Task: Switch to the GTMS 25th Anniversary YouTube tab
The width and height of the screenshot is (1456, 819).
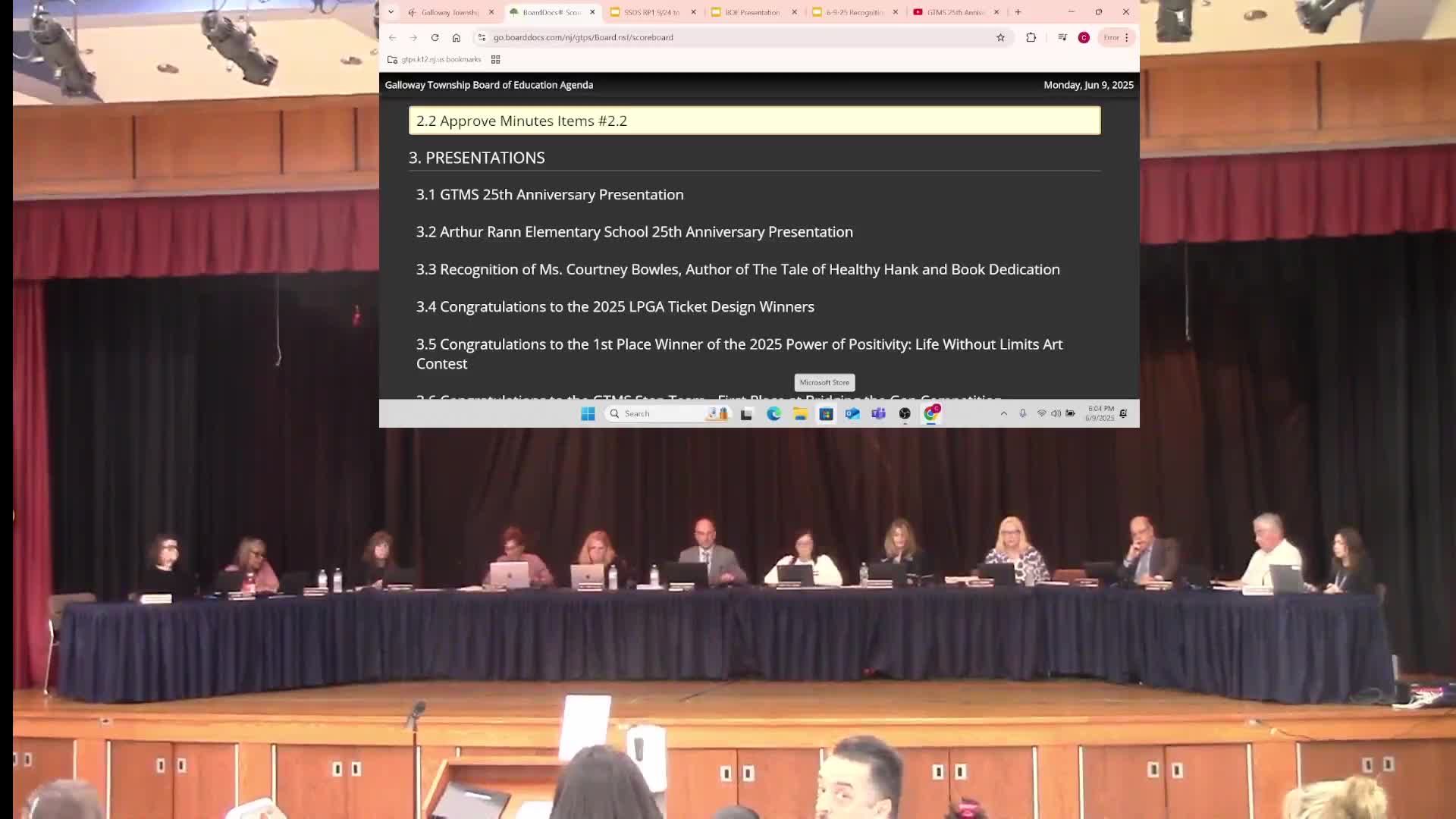Action: click(x=953, y=12)
